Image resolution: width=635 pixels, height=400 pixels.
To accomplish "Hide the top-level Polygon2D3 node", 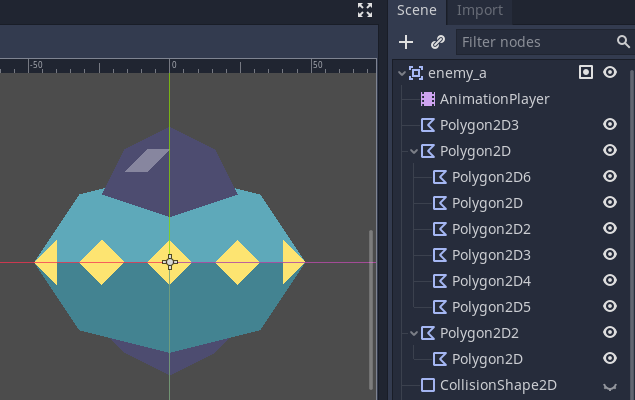I will click(609, 124).
